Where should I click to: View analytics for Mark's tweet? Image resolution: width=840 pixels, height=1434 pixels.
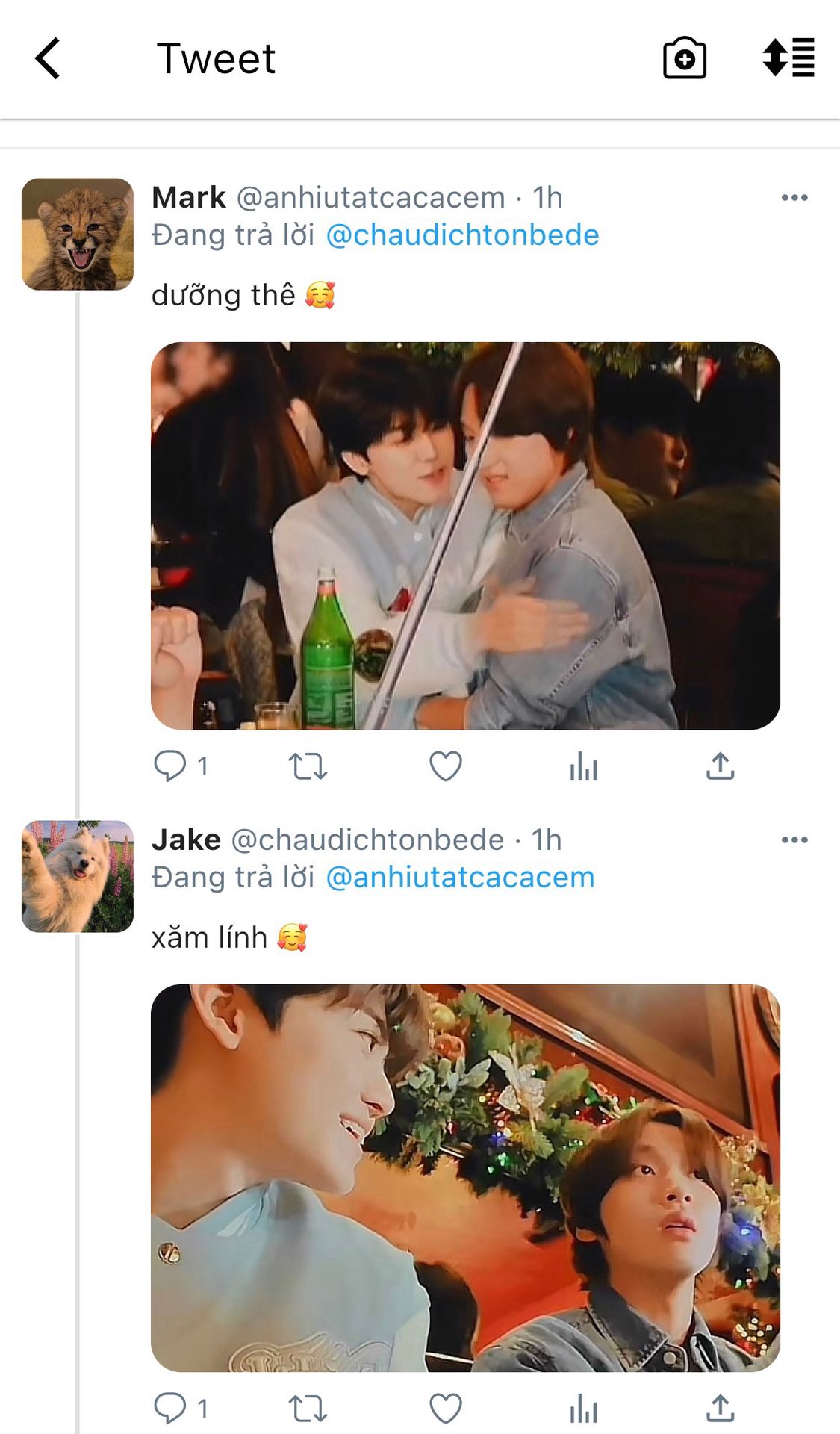(x=583, y=766)
